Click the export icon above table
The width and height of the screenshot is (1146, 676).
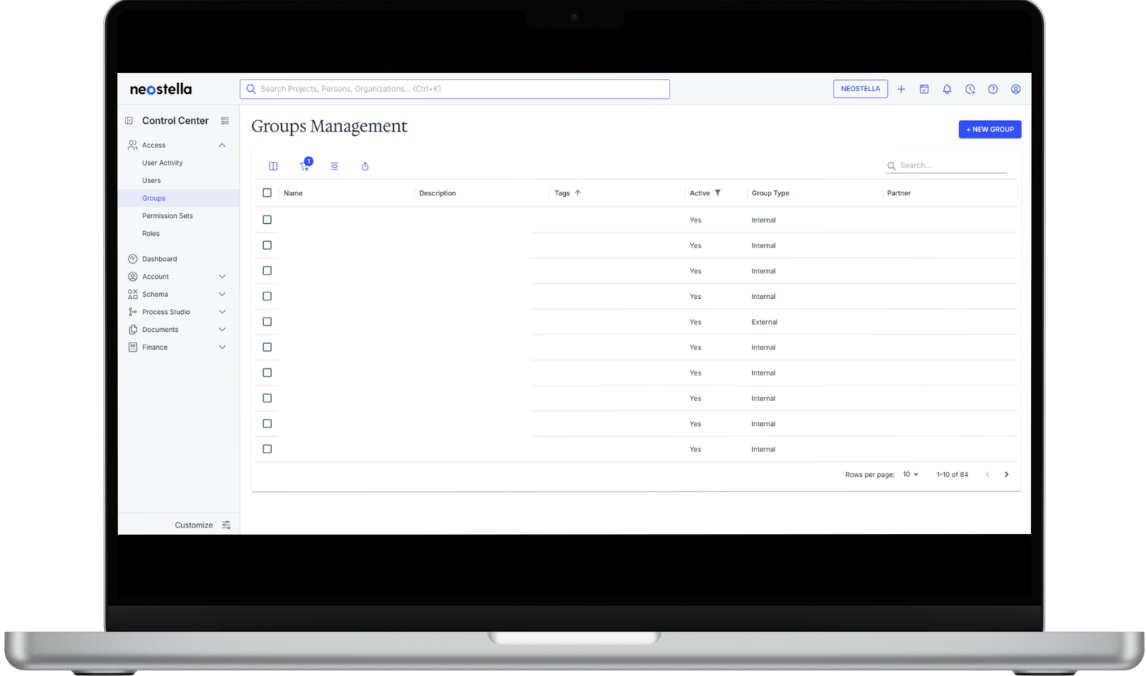click(x=365, y=166)
